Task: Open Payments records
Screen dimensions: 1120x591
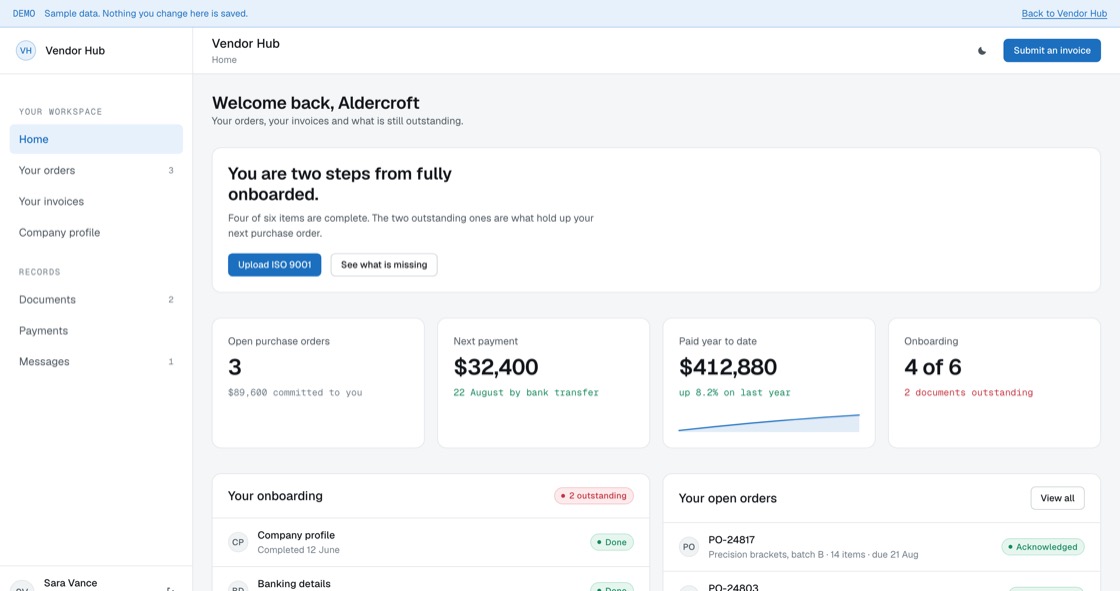Action: coord(96,331)
